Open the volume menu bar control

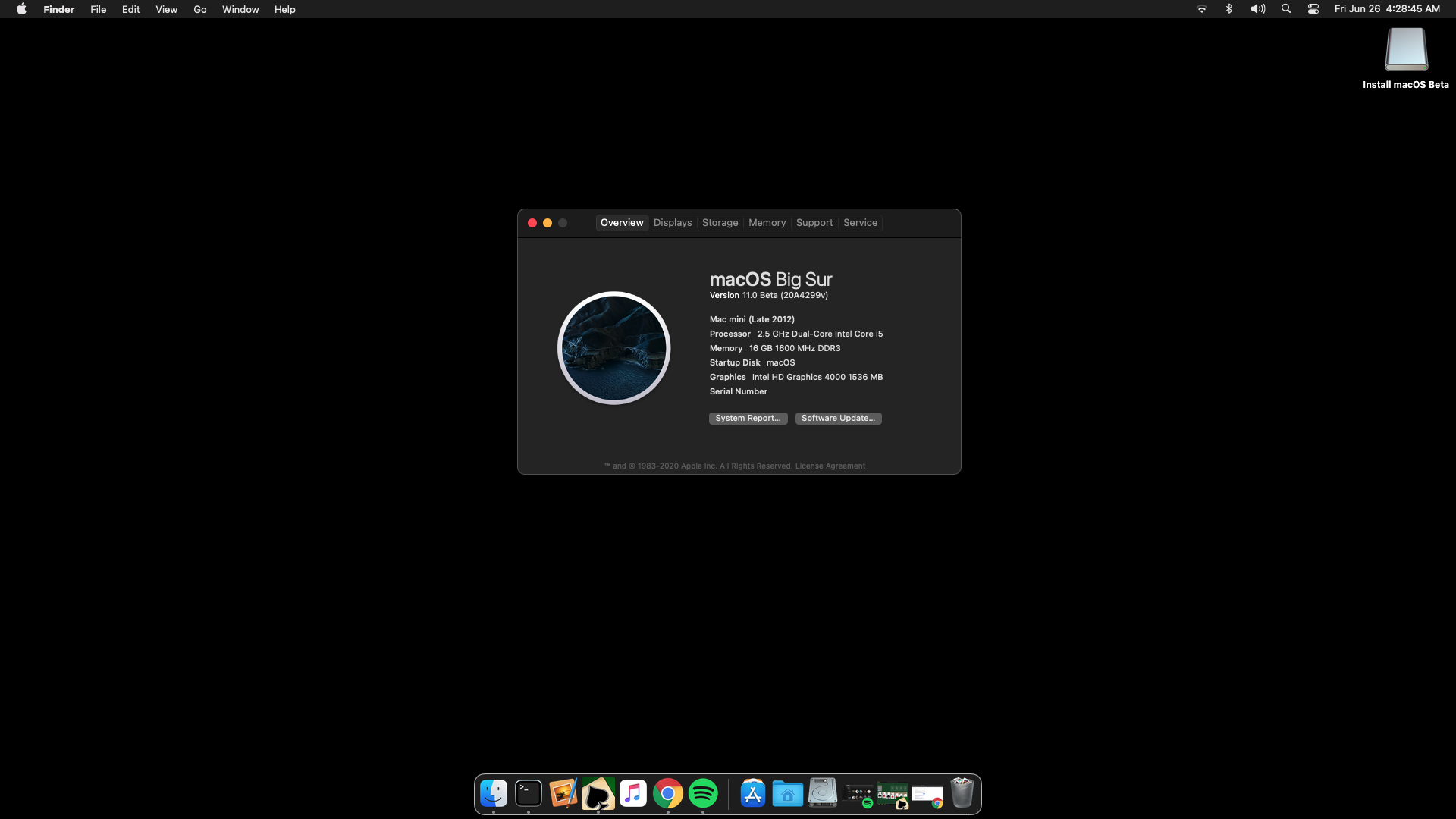coord(1258,9)
